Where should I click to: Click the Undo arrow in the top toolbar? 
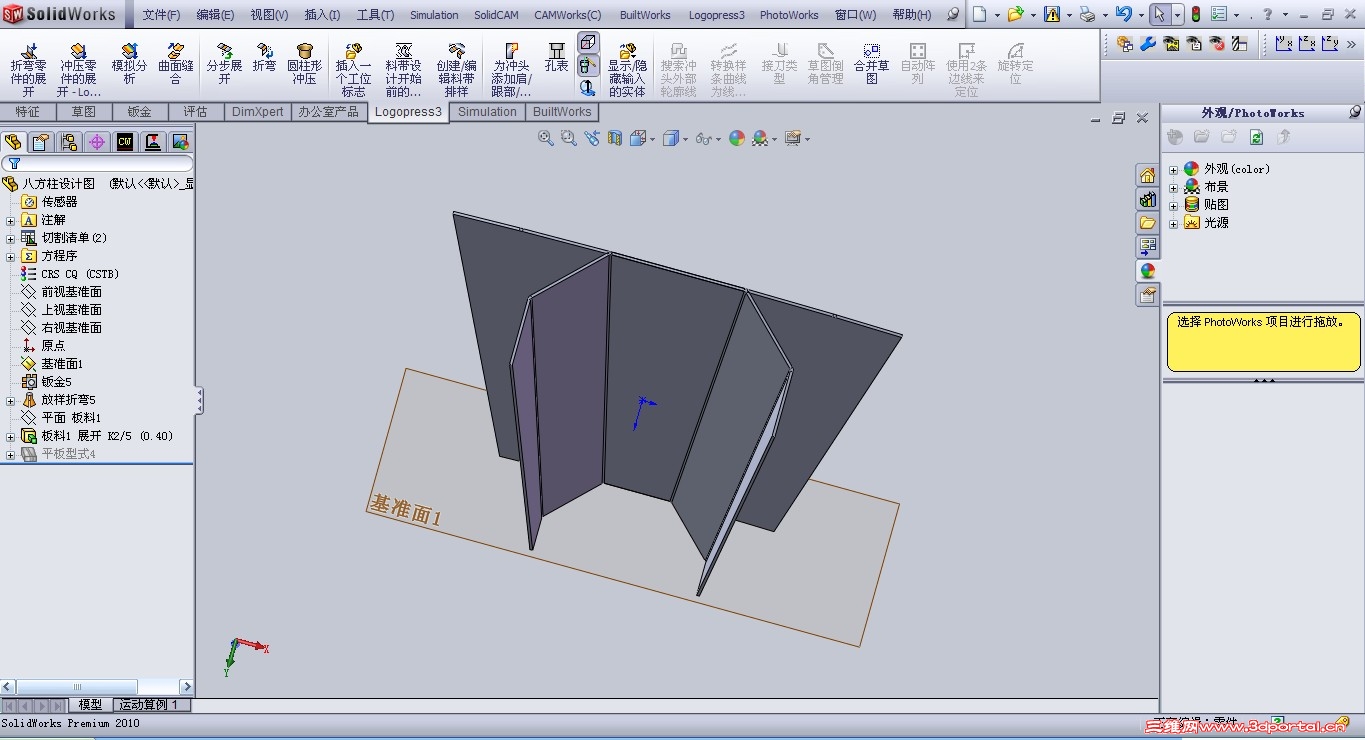pos(1124,14)
